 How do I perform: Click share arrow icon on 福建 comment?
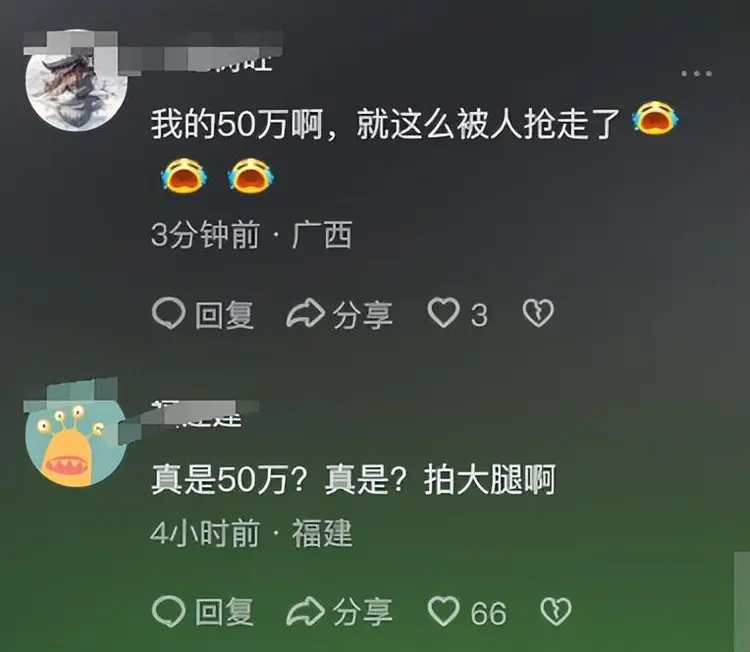306,611
